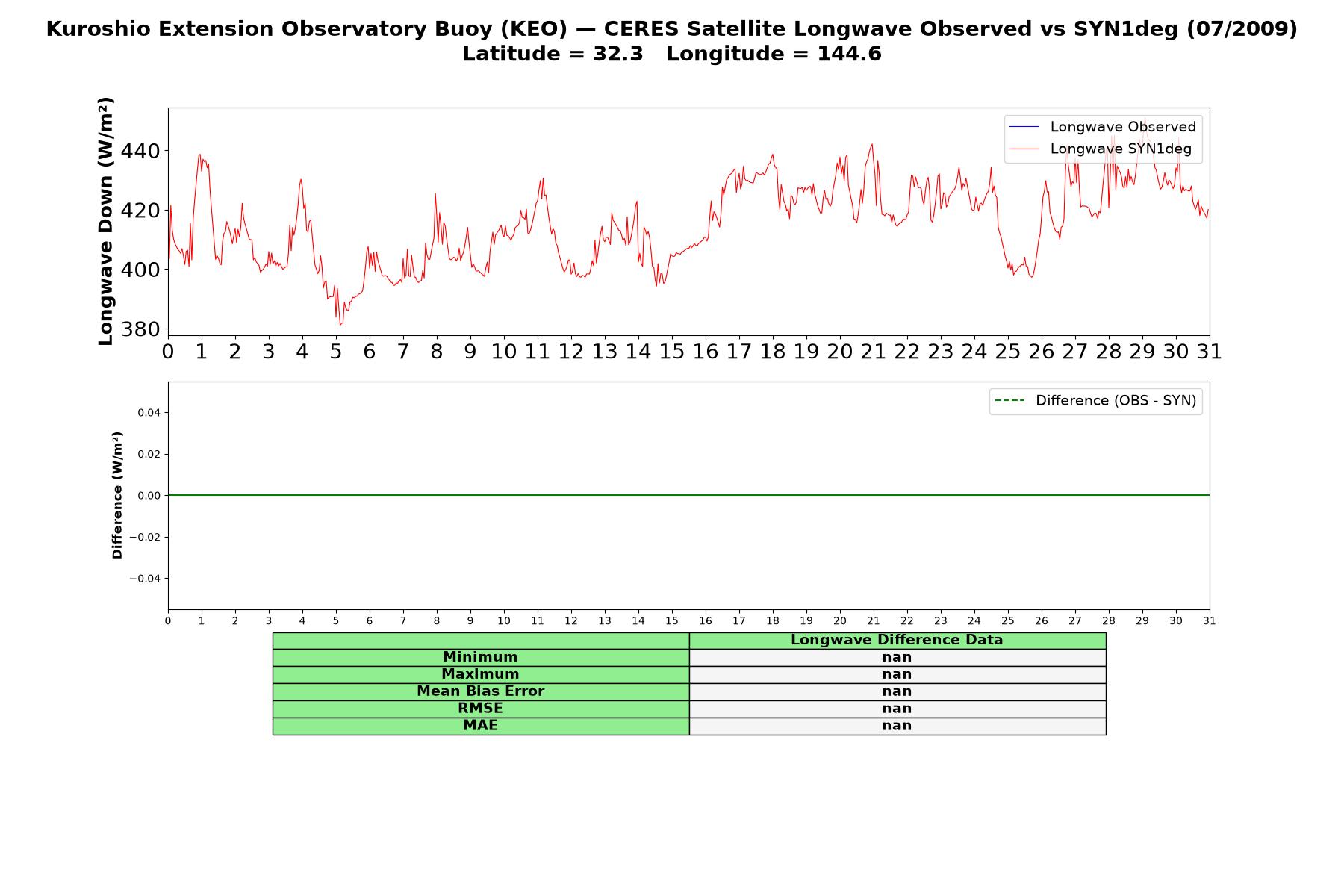Select the Minimum row label
Image resolution: width=1344 pixels, height=896 pixels.
click(480, 657)
